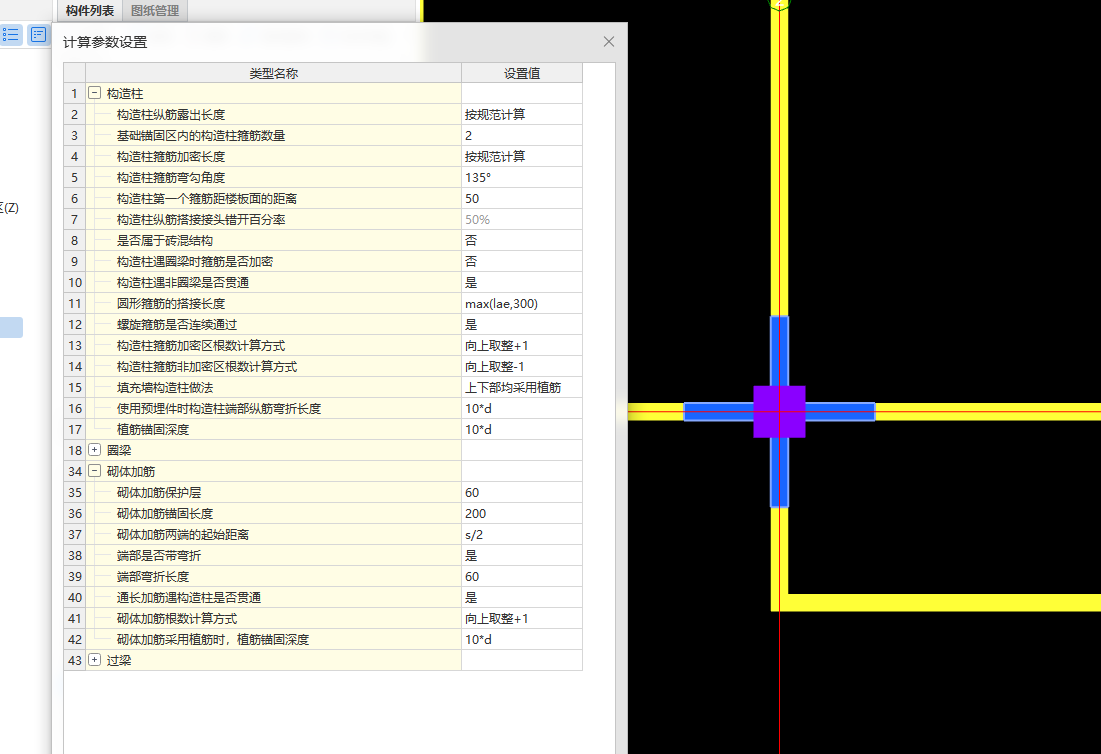Switch to the 图纸管理 tab

click(x=155, y=11)
